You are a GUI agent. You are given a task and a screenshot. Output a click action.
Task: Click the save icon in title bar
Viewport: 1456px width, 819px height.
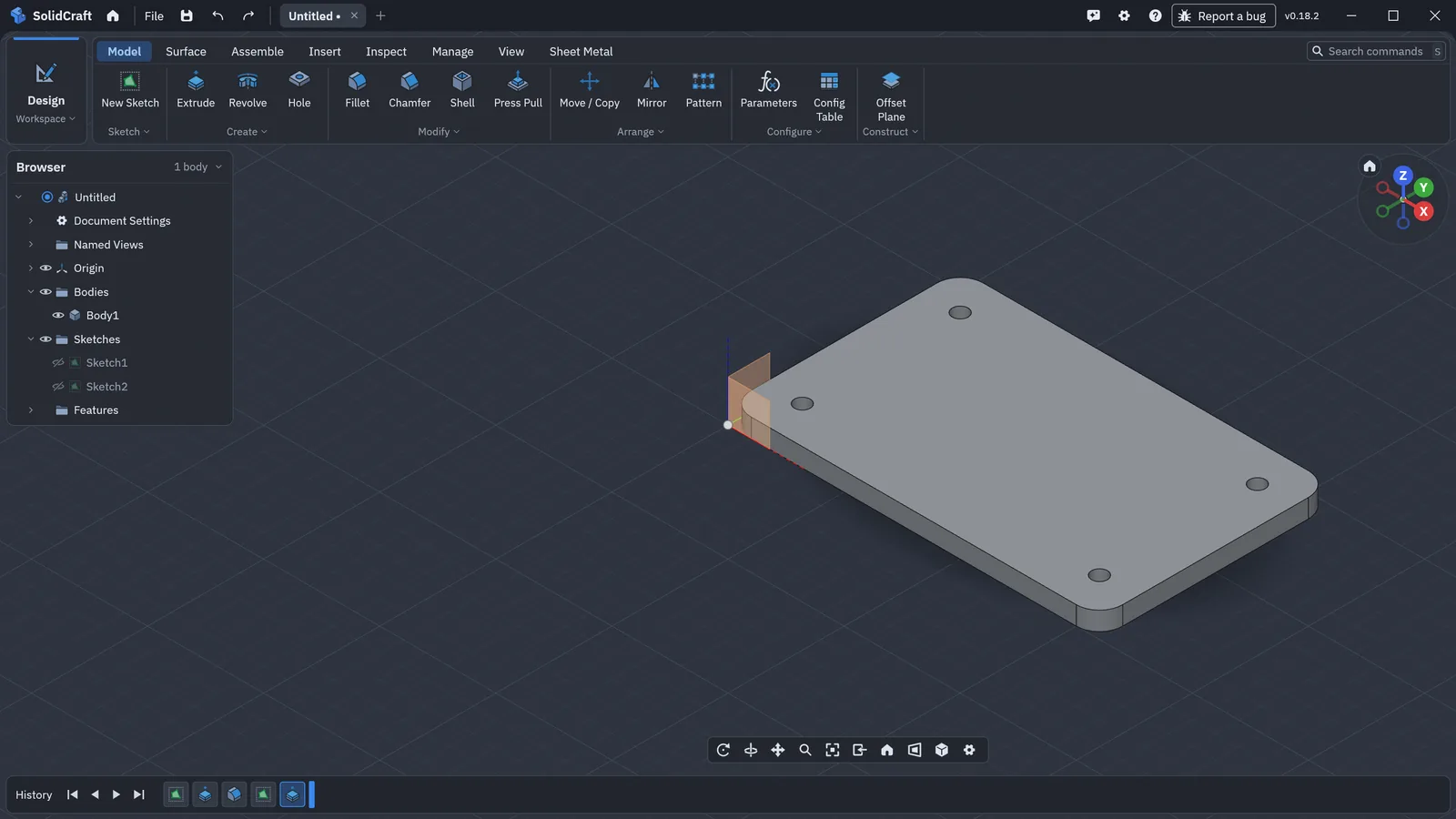click(x=187, y=15)
